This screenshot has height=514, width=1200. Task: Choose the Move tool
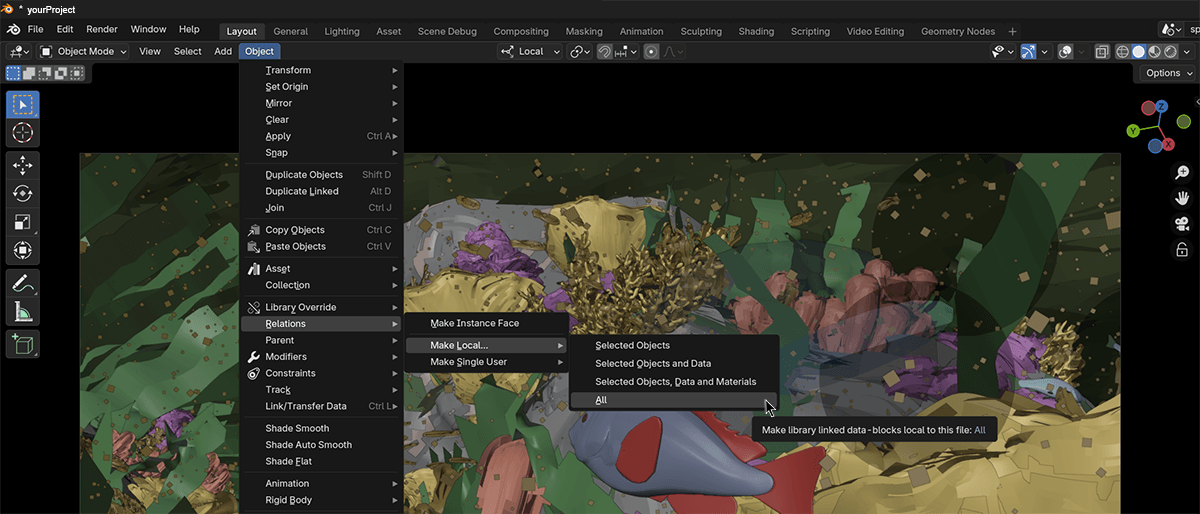pyautogui.click(x=23, y=165)
